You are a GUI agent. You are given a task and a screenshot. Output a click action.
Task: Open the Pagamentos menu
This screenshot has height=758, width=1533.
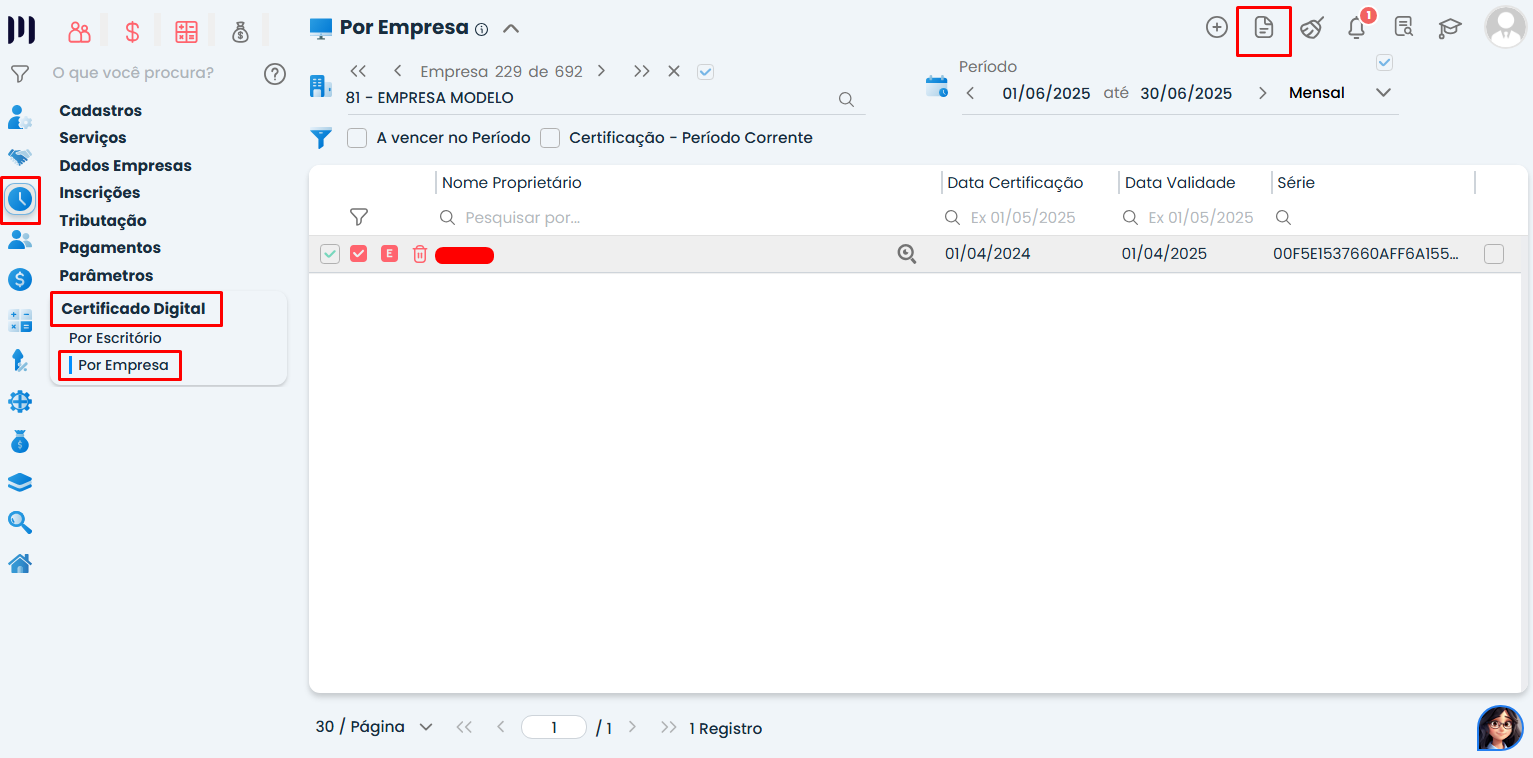tap(110, 248)
